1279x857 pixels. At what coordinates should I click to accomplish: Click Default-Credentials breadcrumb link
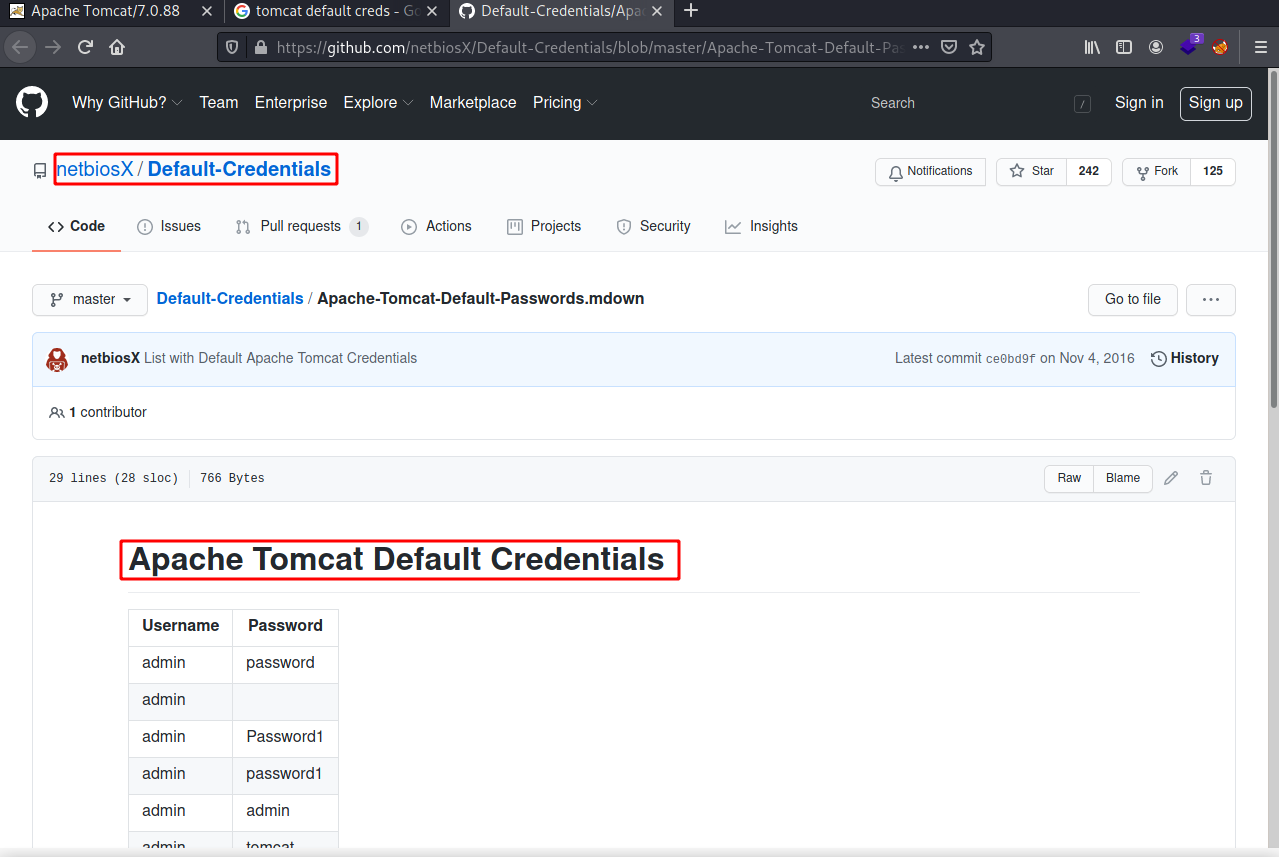pyautogui.click(x=230, y=299)
